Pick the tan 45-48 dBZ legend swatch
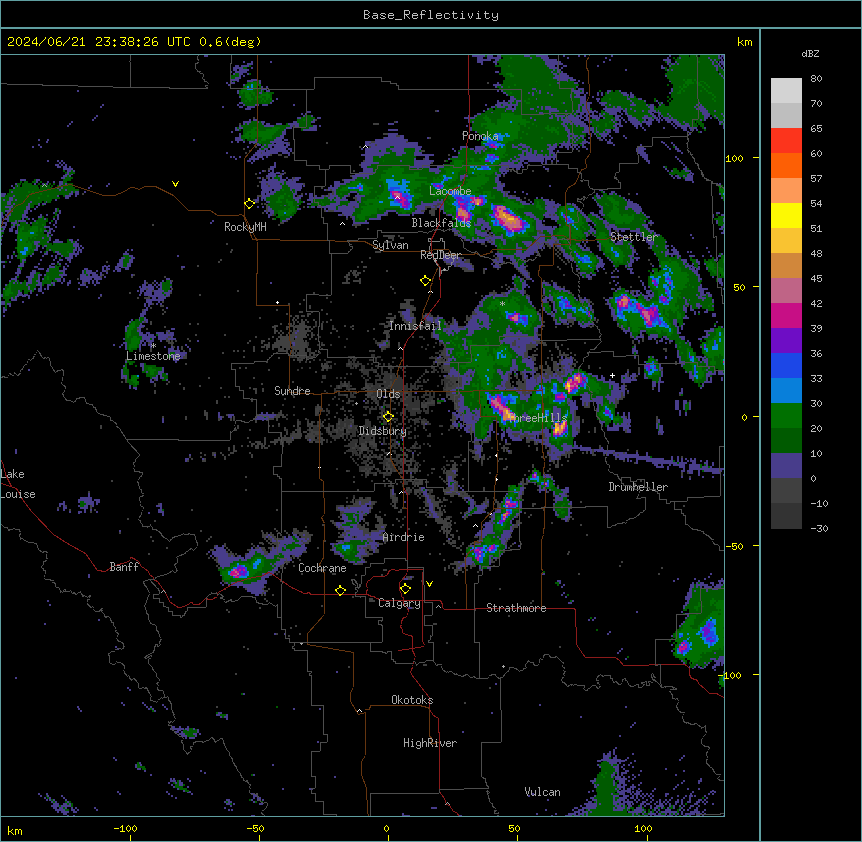Image resolution: width=862 pixels, height=842 pixels. click(786, 265)
